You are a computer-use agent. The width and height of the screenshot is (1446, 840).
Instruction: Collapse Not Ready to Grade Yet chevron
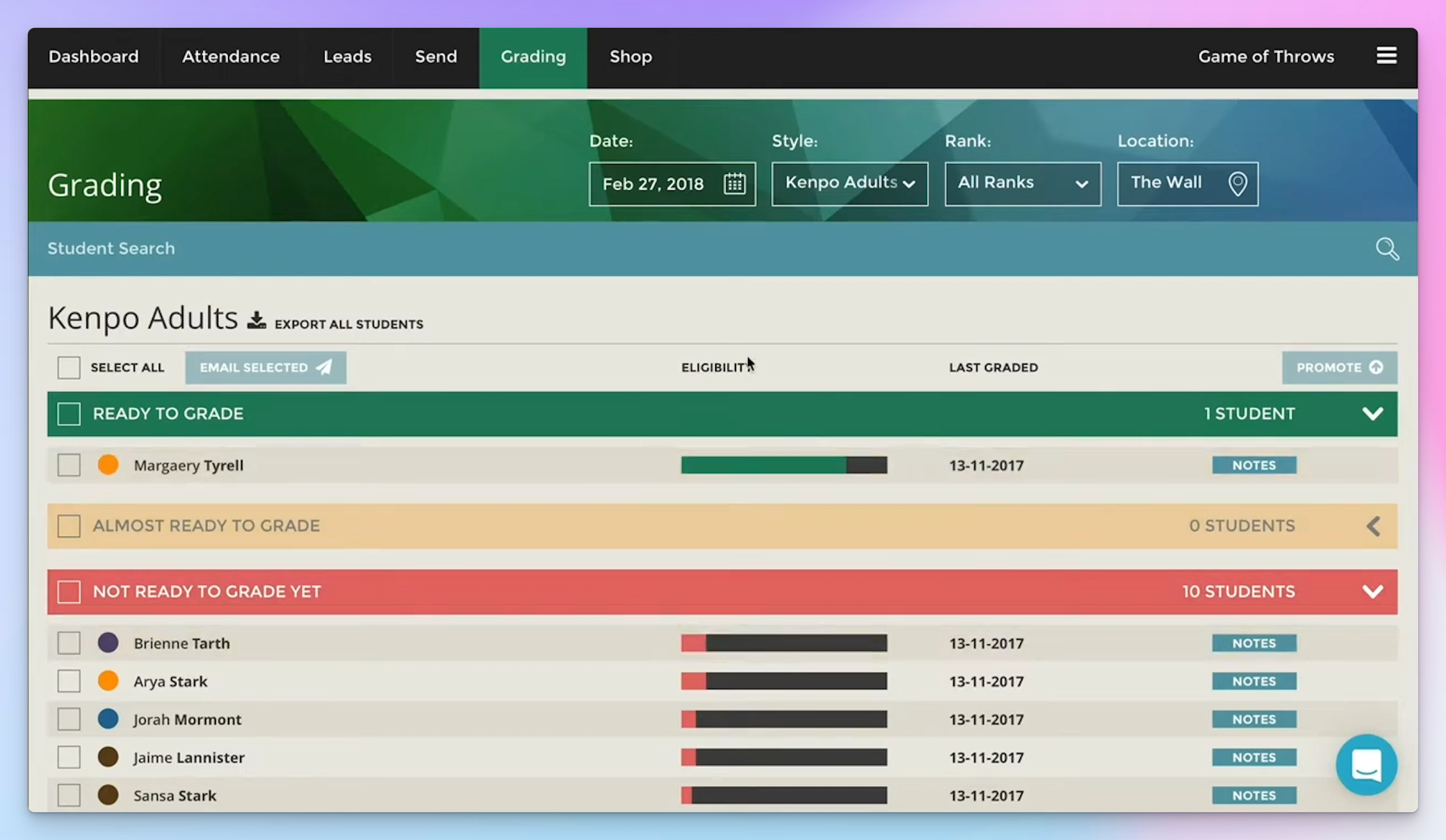[1372, 592]
